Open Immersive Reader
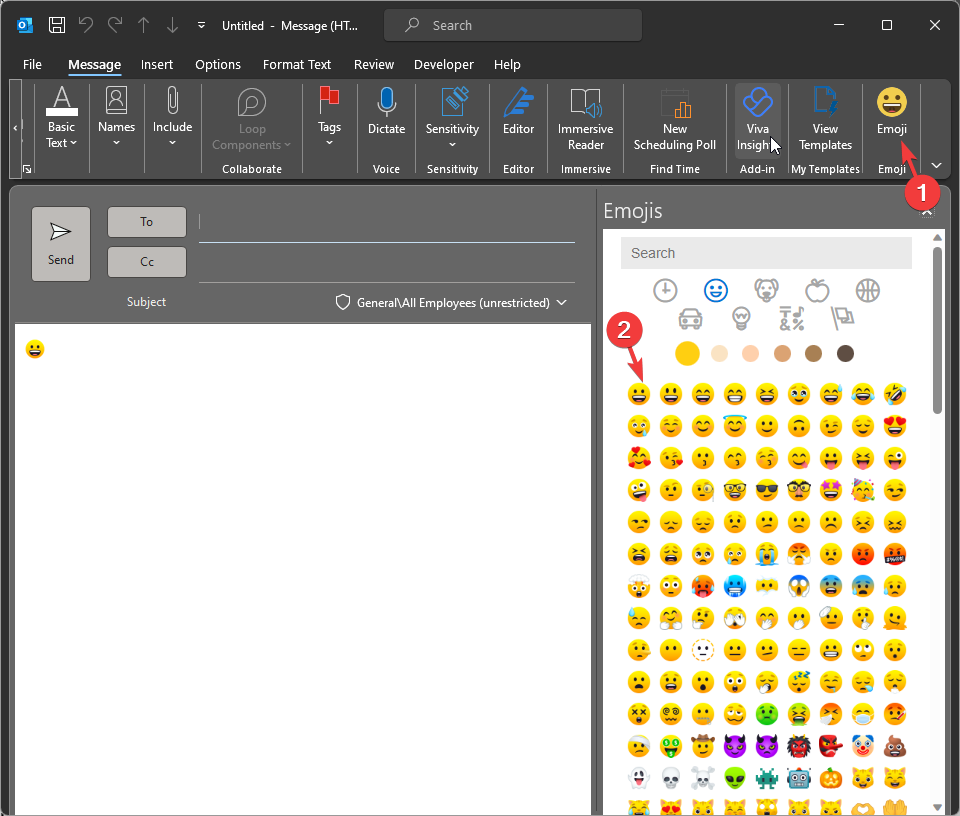The width and height of the screenshot is (960, 816). pyautogui.click(x=585, y=119)
